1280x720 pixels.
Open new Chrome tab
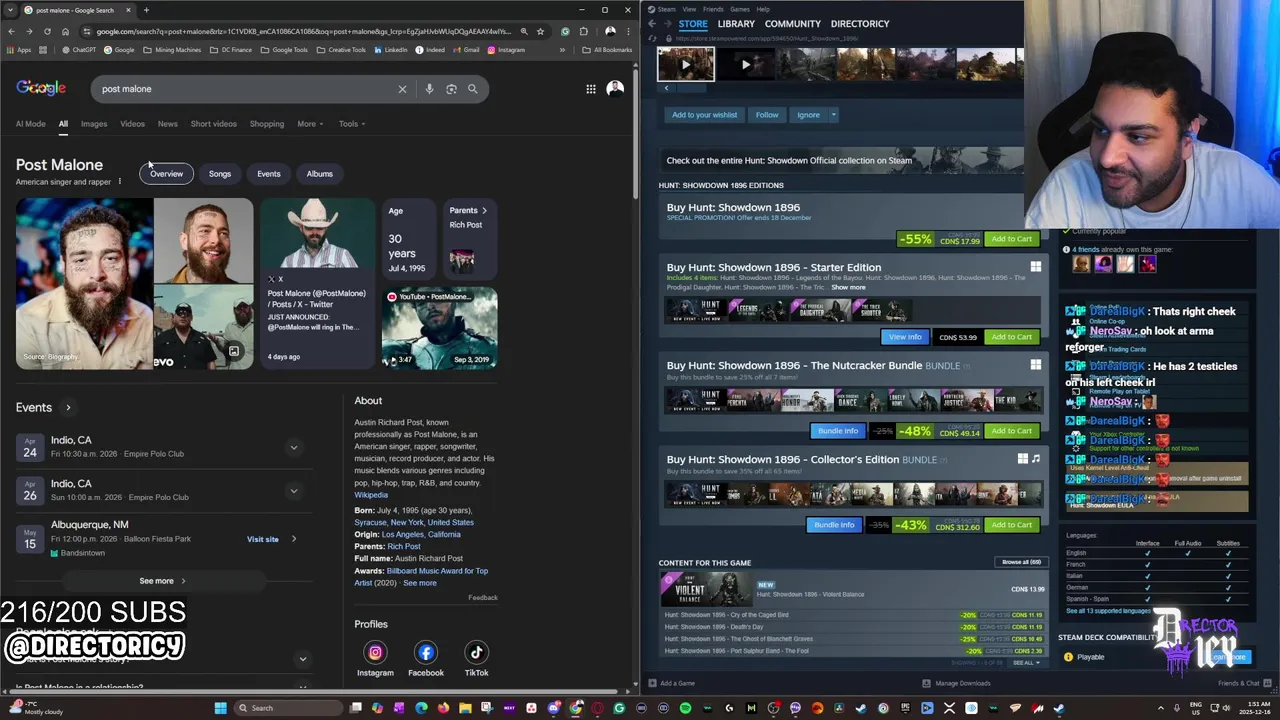(146, 10)
